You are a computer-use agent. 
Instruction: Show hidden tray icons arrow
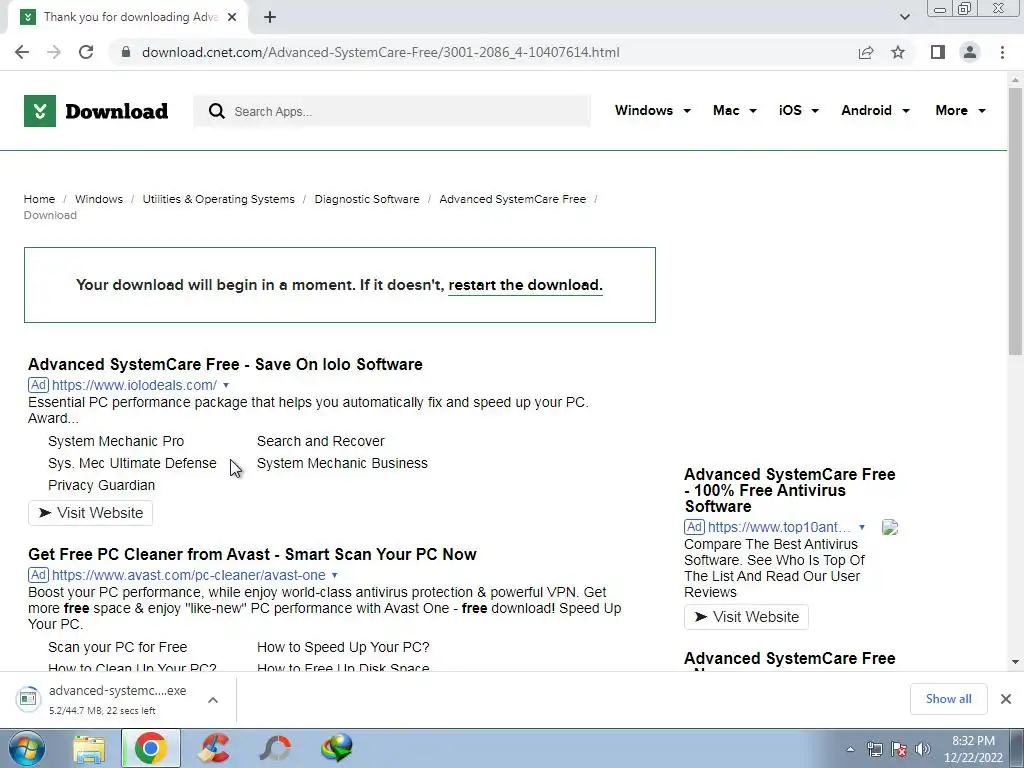(850, 749)
